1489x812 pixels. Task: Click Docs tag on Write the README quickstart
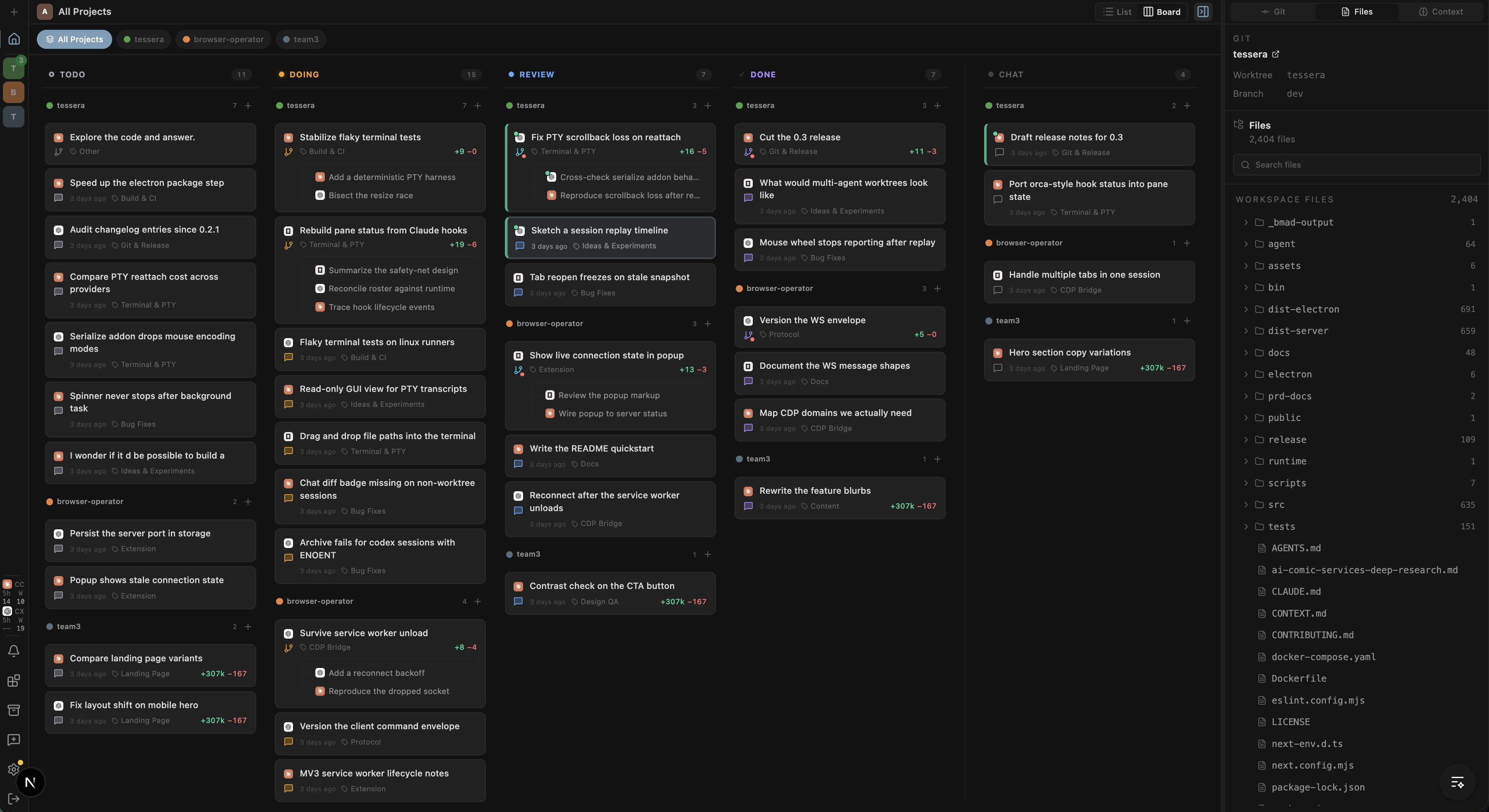coord(585,464)
